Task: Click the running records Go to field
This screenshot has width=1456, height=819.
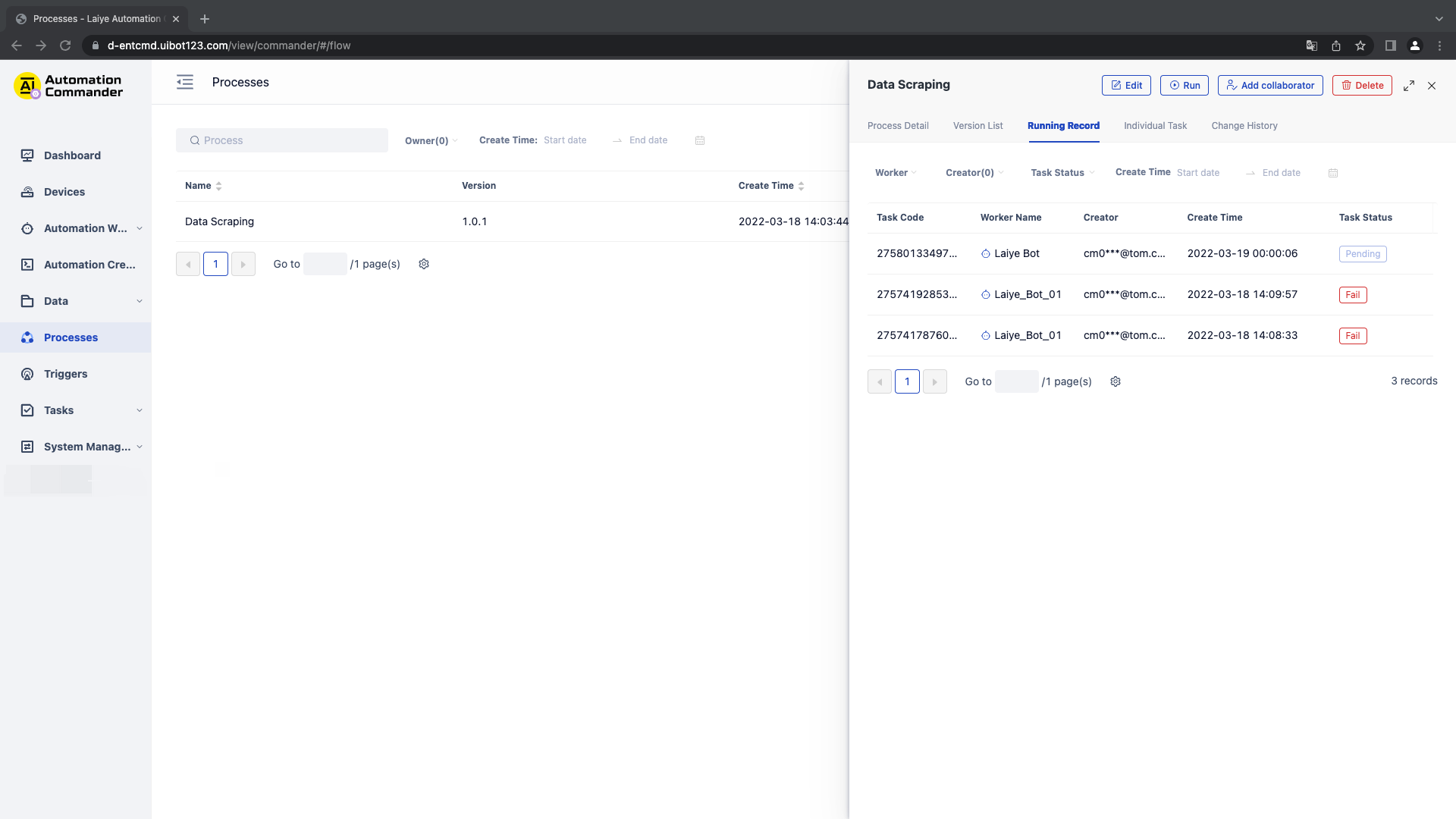Action: click(1017, 381)
